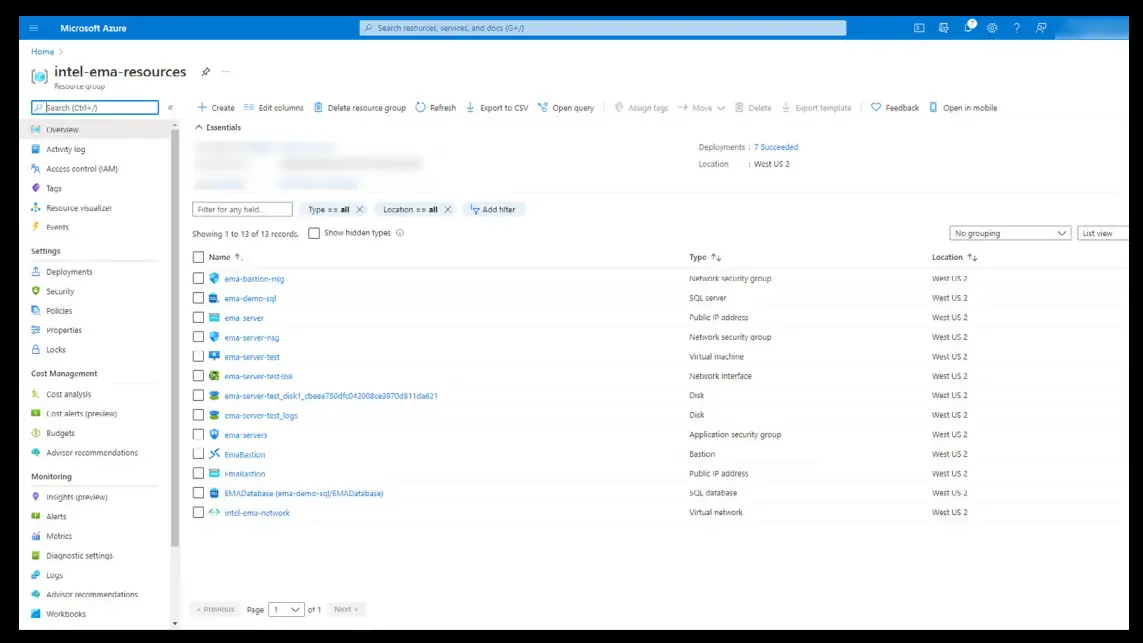
Task: Remove the Location == all filter
Action: coord(448,209)
